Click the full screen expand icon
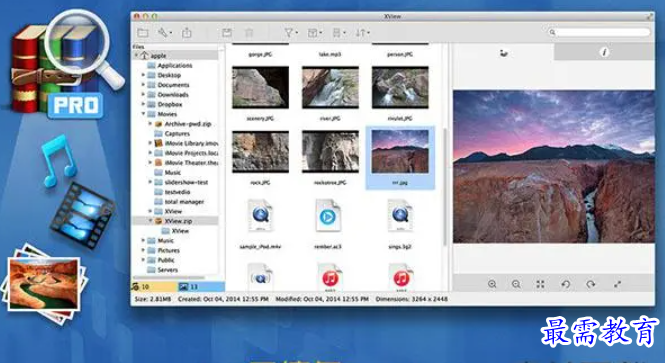 (x=618, y=284)
